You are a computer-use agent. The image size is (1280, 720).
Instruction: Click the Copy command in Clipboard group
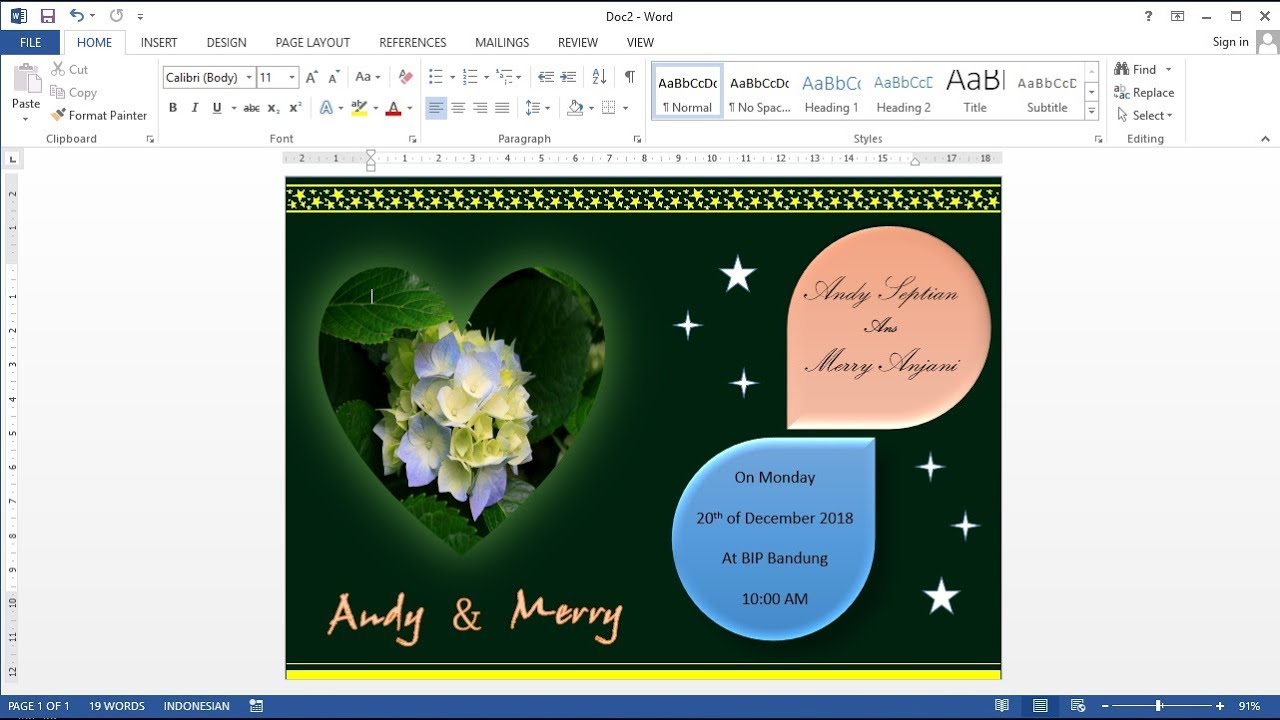tap(74, 92)
